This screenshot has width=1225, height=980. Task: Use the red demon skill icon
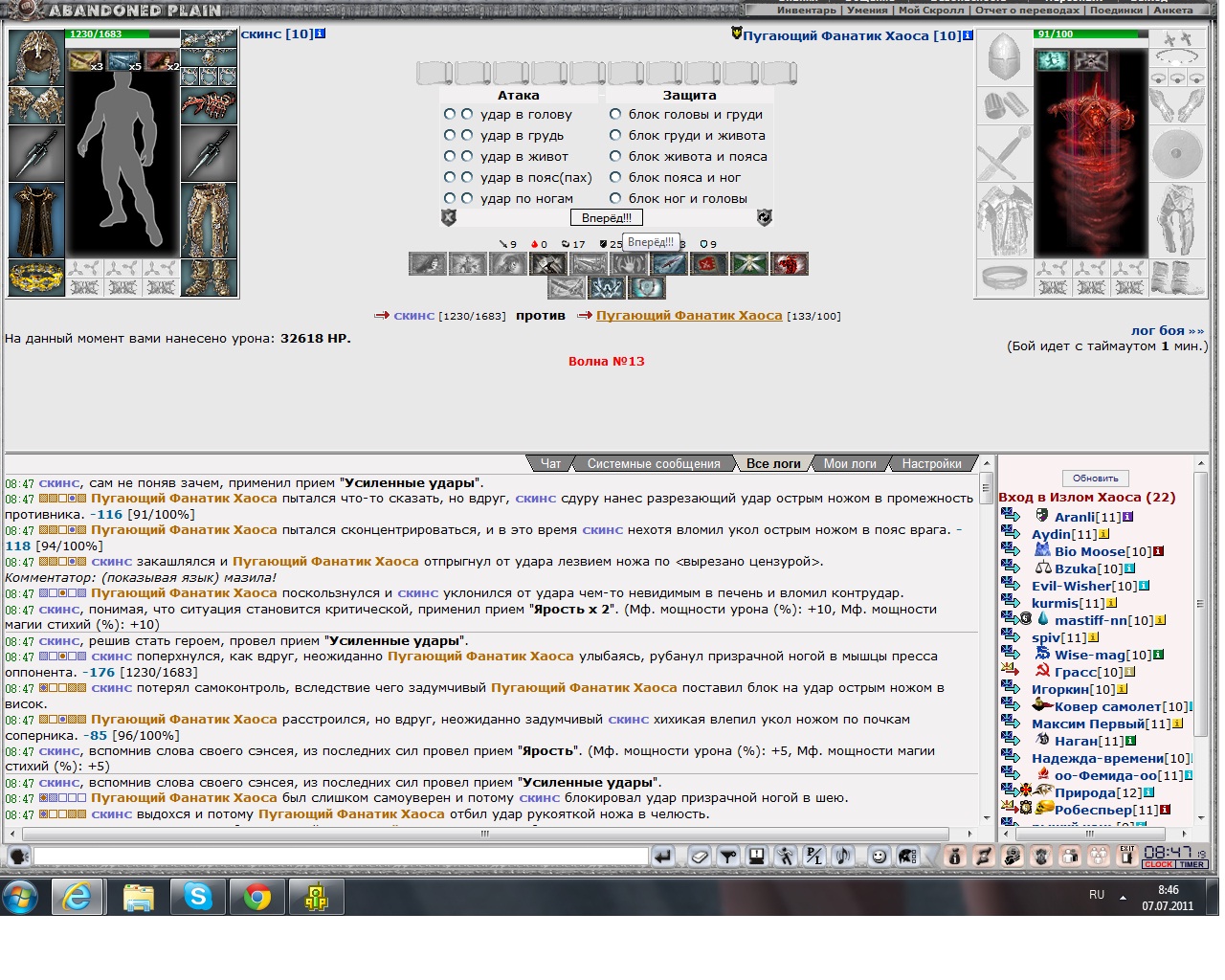[791, 263]
